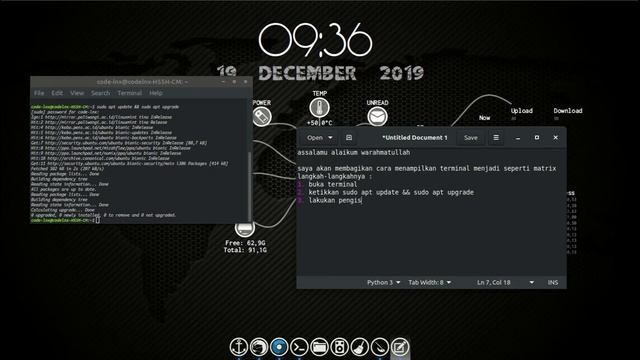Click the terminal window title bar
The width and height of the screenshot is (640, 360).
pos(142,82)
